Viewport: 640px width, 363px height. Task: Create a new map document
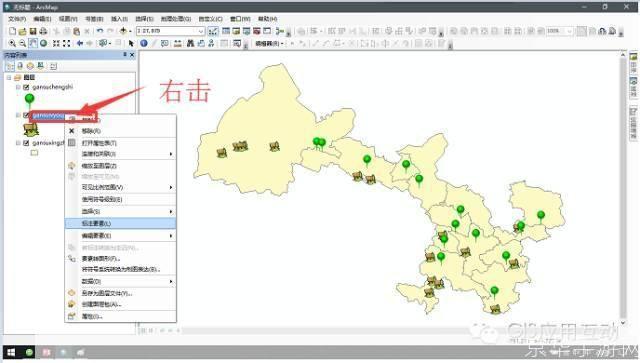pos(12,31)
